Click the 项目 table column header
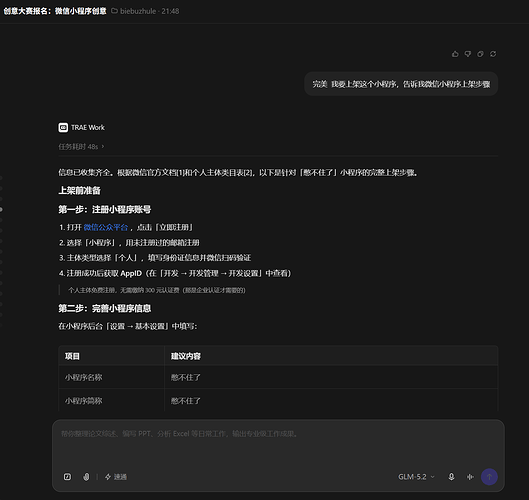The width and height of the screenshot is (529, 500). (72, 356)
